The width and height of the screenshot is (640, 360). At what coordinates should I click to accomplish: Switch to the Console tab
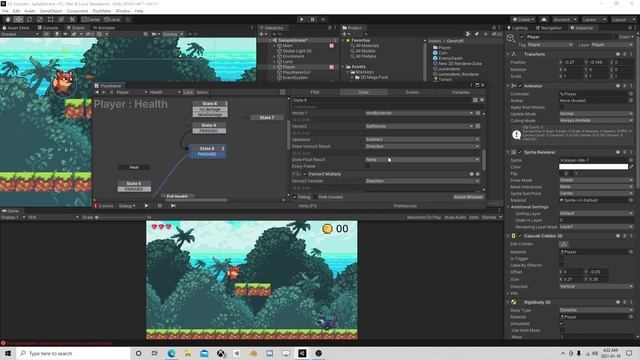48,28
